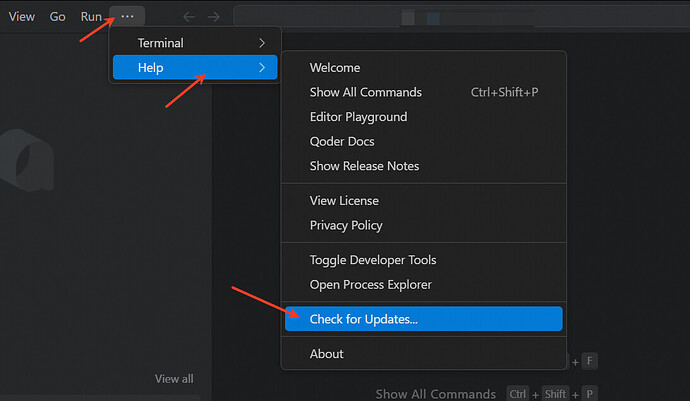Screen dimensions: 690x401
Task: Open Qoder Docs
Action: click(x=344, y=141)
